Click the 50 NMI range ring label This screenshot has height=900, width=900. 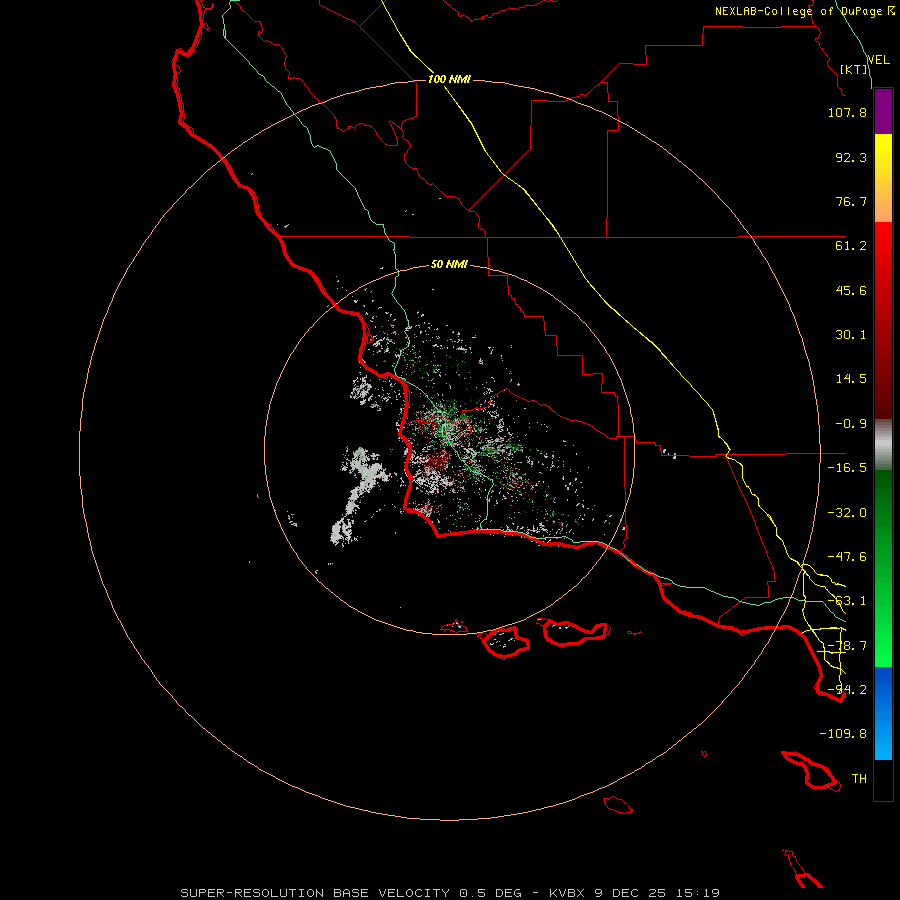(x=449, y=265)
